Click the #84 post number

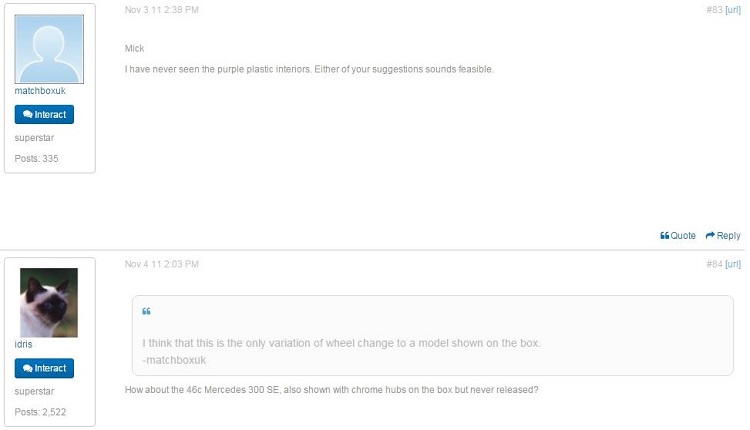point(715,264)
